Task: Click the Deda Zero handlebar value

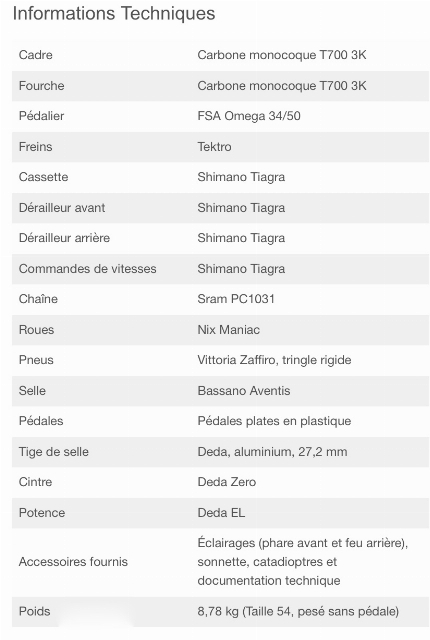Action: (x=226, y=482)
